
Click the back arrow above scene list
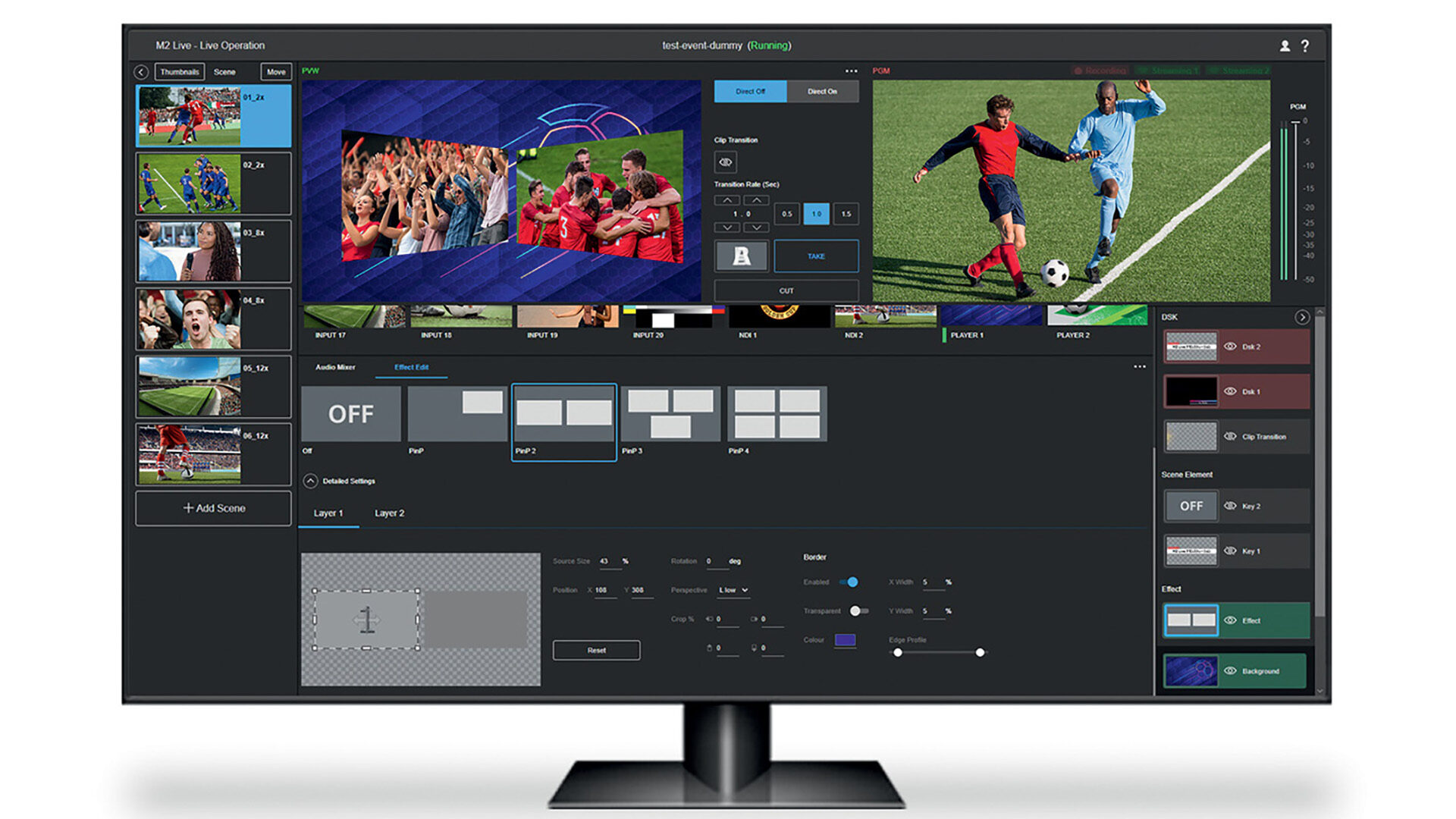pos(141,72)
